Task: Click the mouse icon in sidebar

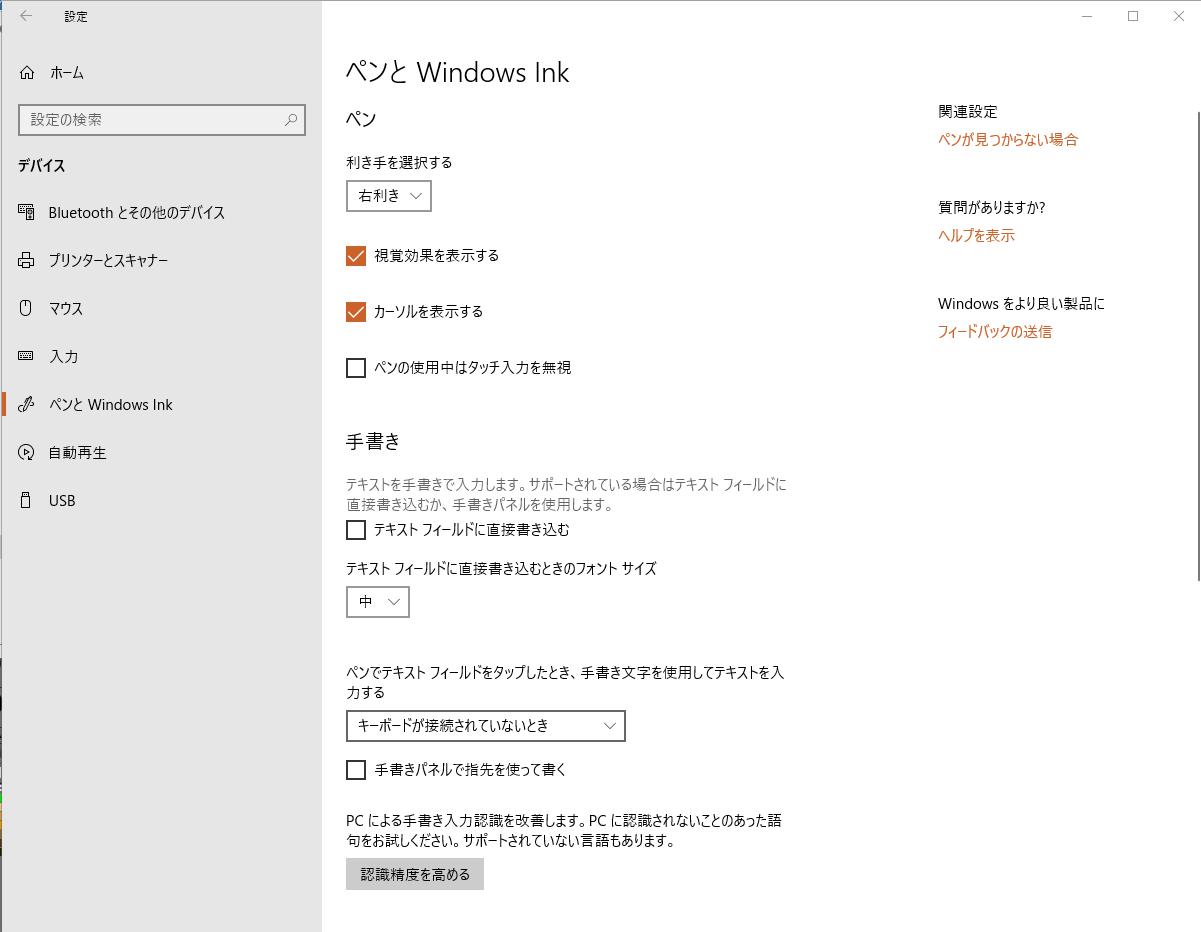Action: (27, 308)
